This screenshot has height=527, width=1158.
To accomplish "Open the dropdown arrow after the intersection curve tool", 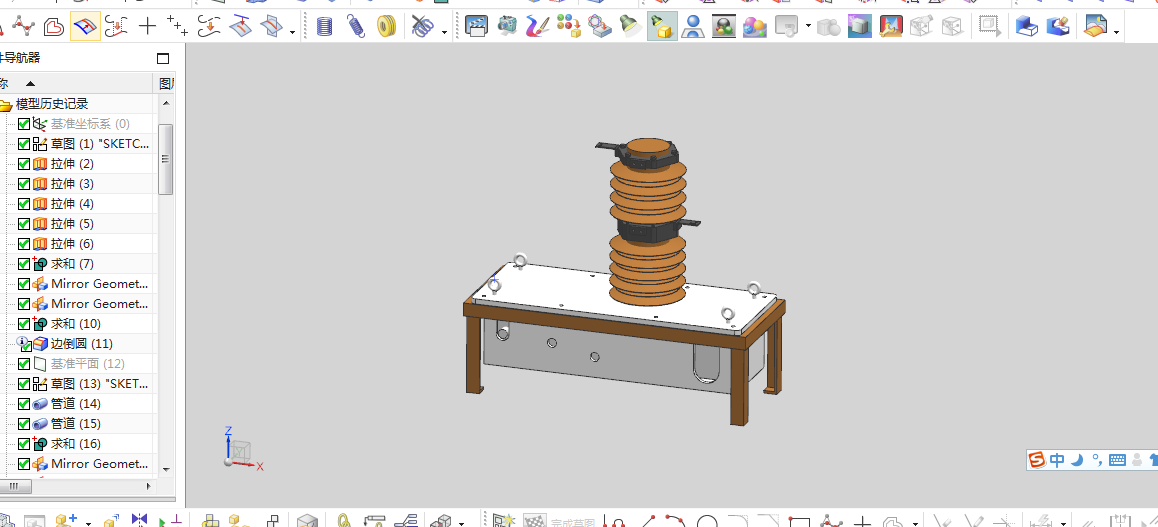I will tap(293, 32).
